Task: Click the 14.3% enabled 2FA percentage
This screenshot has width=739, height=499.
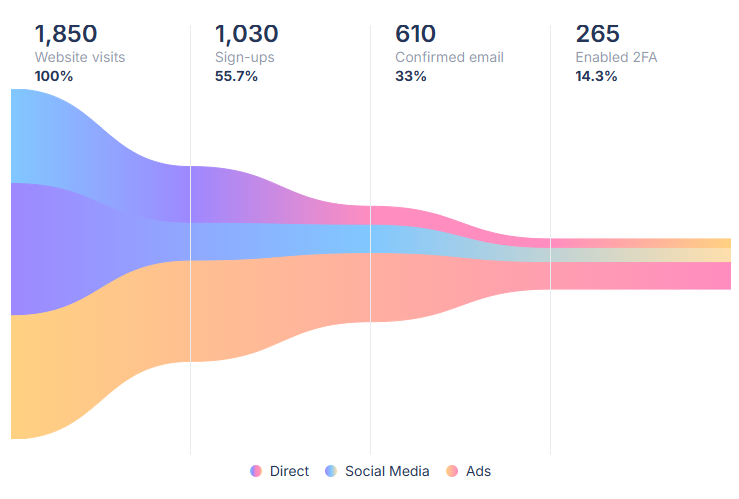Action: pos(596,76)
